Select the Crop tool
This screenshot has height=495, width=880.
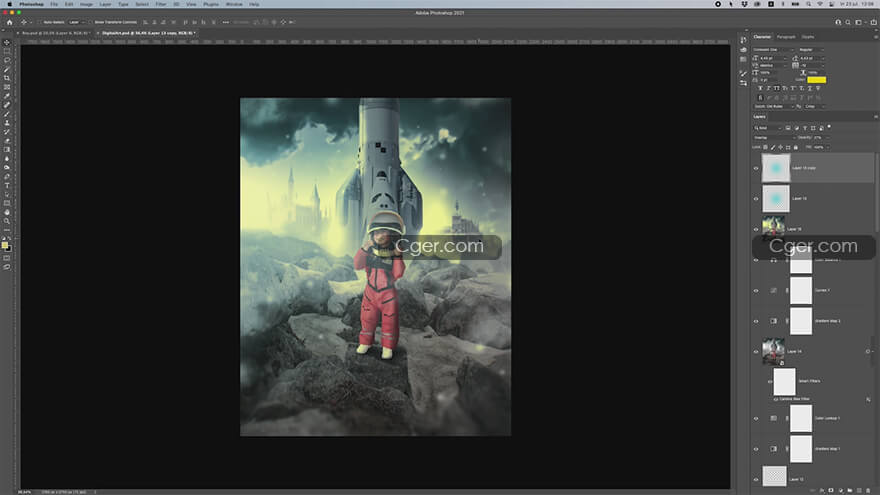(x=7, y=78)
